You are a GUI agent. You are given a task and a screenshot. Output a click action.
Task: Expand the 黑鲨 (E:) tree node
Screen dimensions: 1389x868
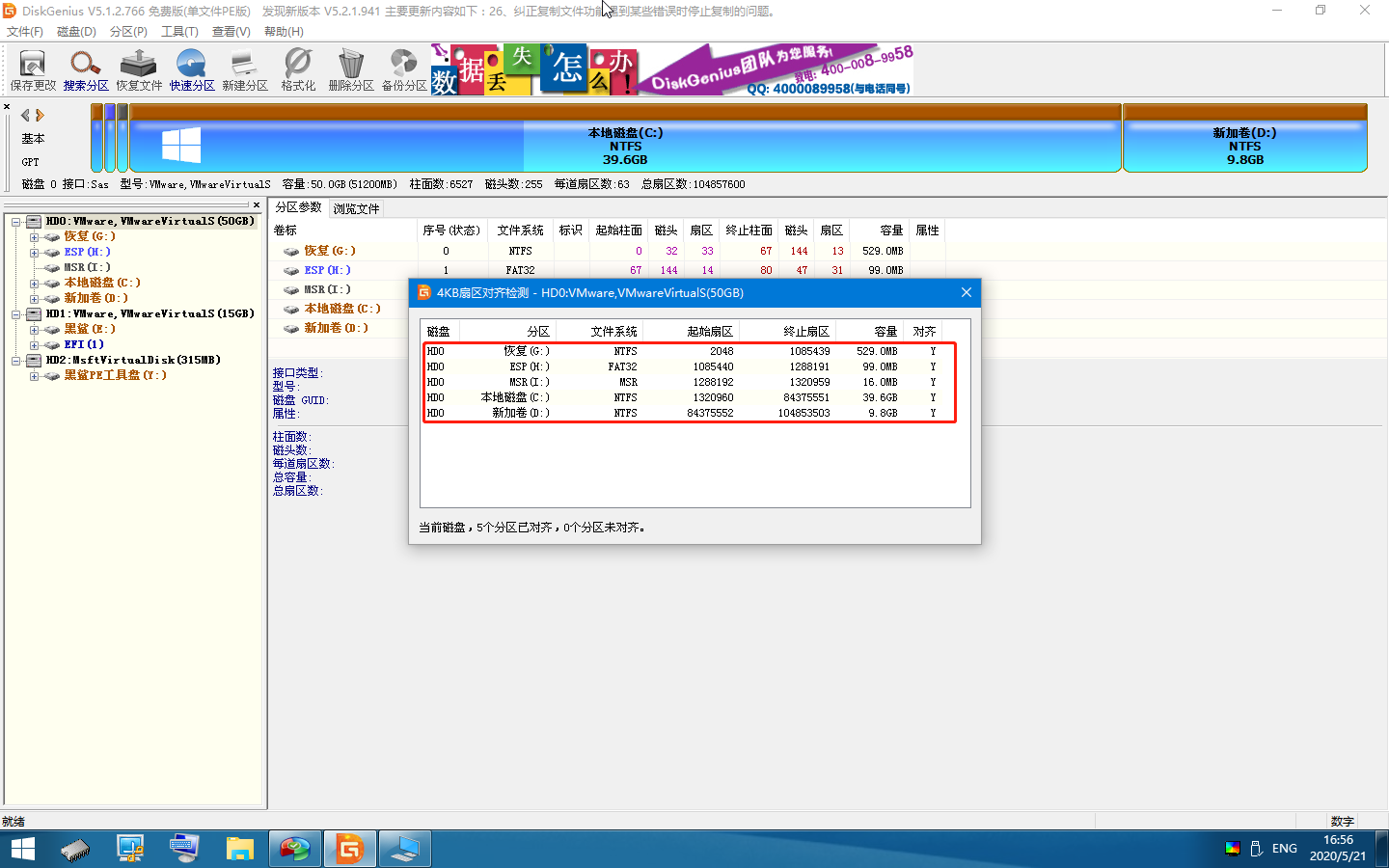[x=34, y=330]
